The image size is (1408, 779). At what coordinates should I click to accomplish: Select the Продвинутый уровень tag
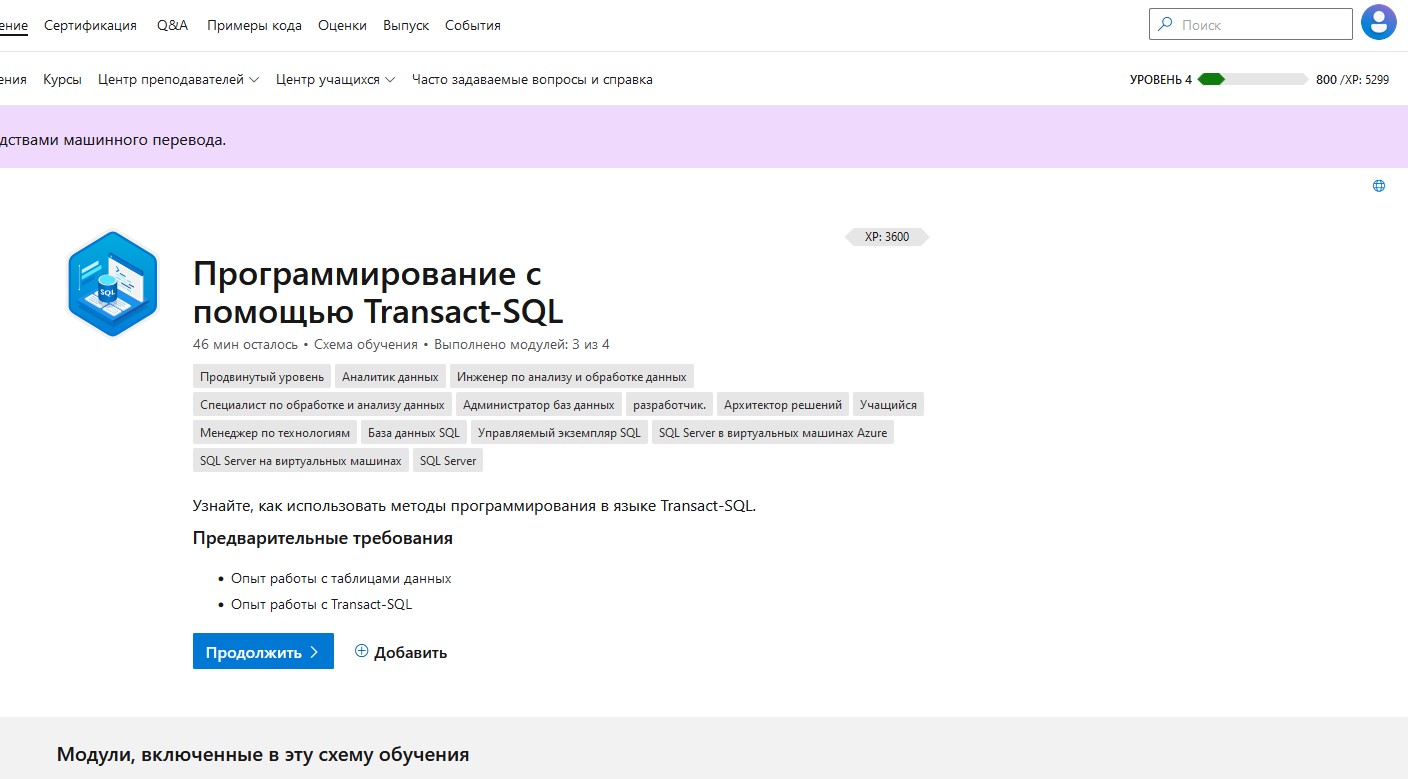coord(262,377)
